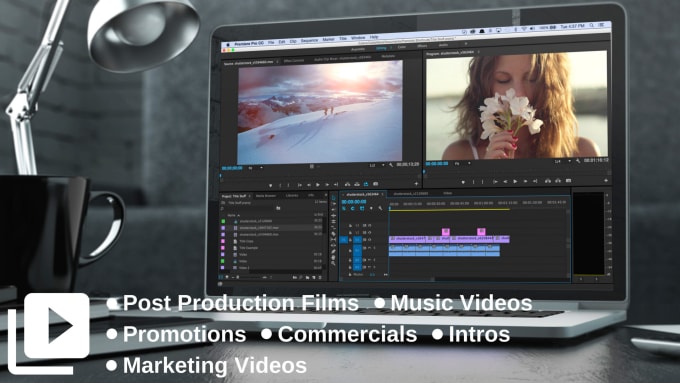Image resolution: width=680 pixels, height=383 pixels.
Task: Open workspace overflow chevron after Audio
Action: (x=466, y=44)
